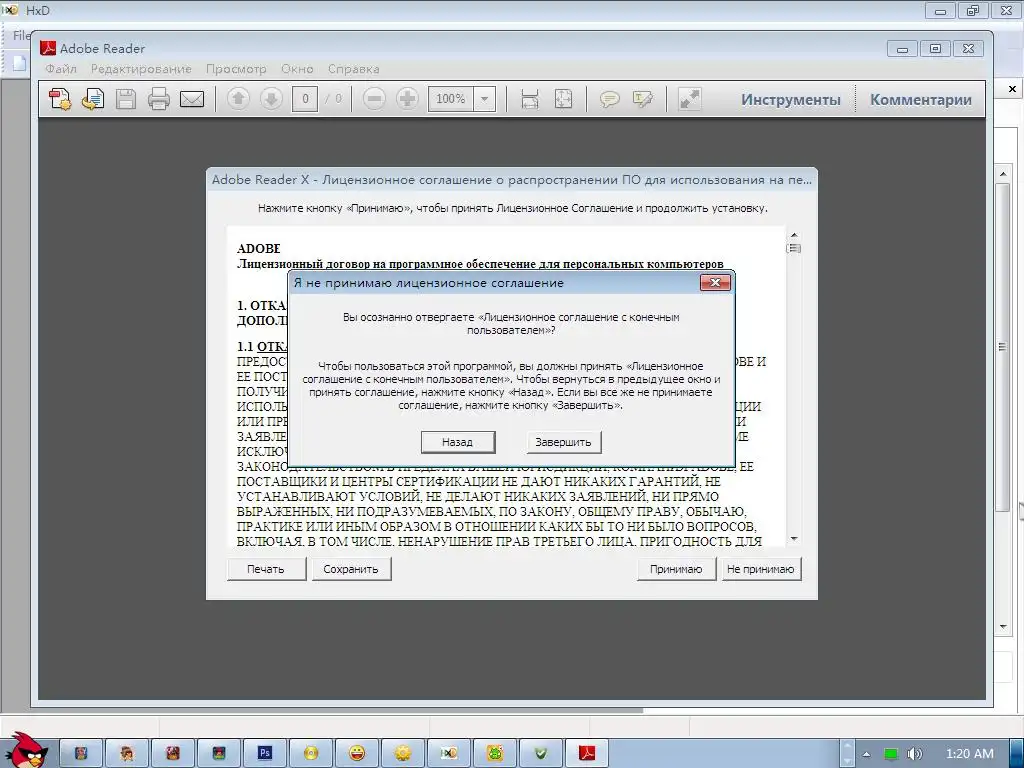1024x768 pixels.
Task: Click the highlight text toolbar icon
Action: pyautogui.click(x=643, y=99)
